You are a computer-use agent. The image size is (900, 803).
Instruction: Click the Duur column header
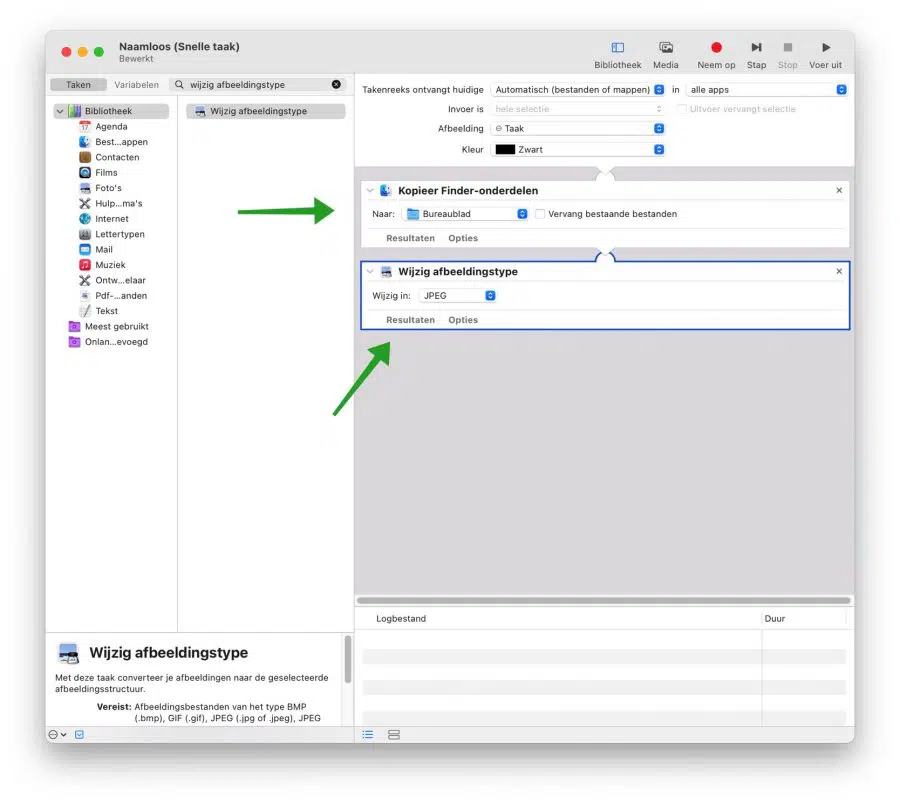[x=774, y=619]
